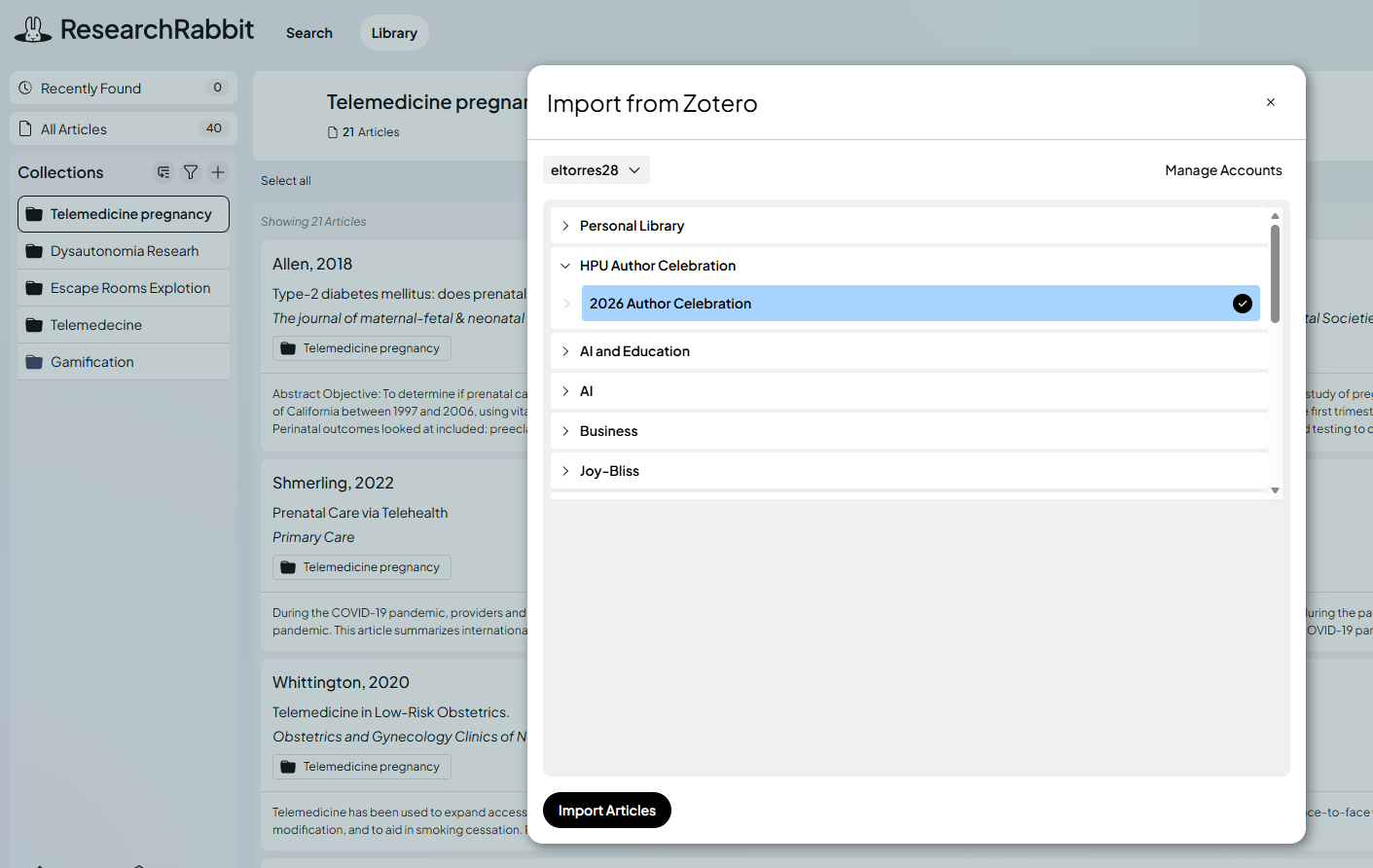1373x868 pixels.
Task: Click Prenatal Care via Telehealth title
Action: pyautogui.click(x=360, y=513)
